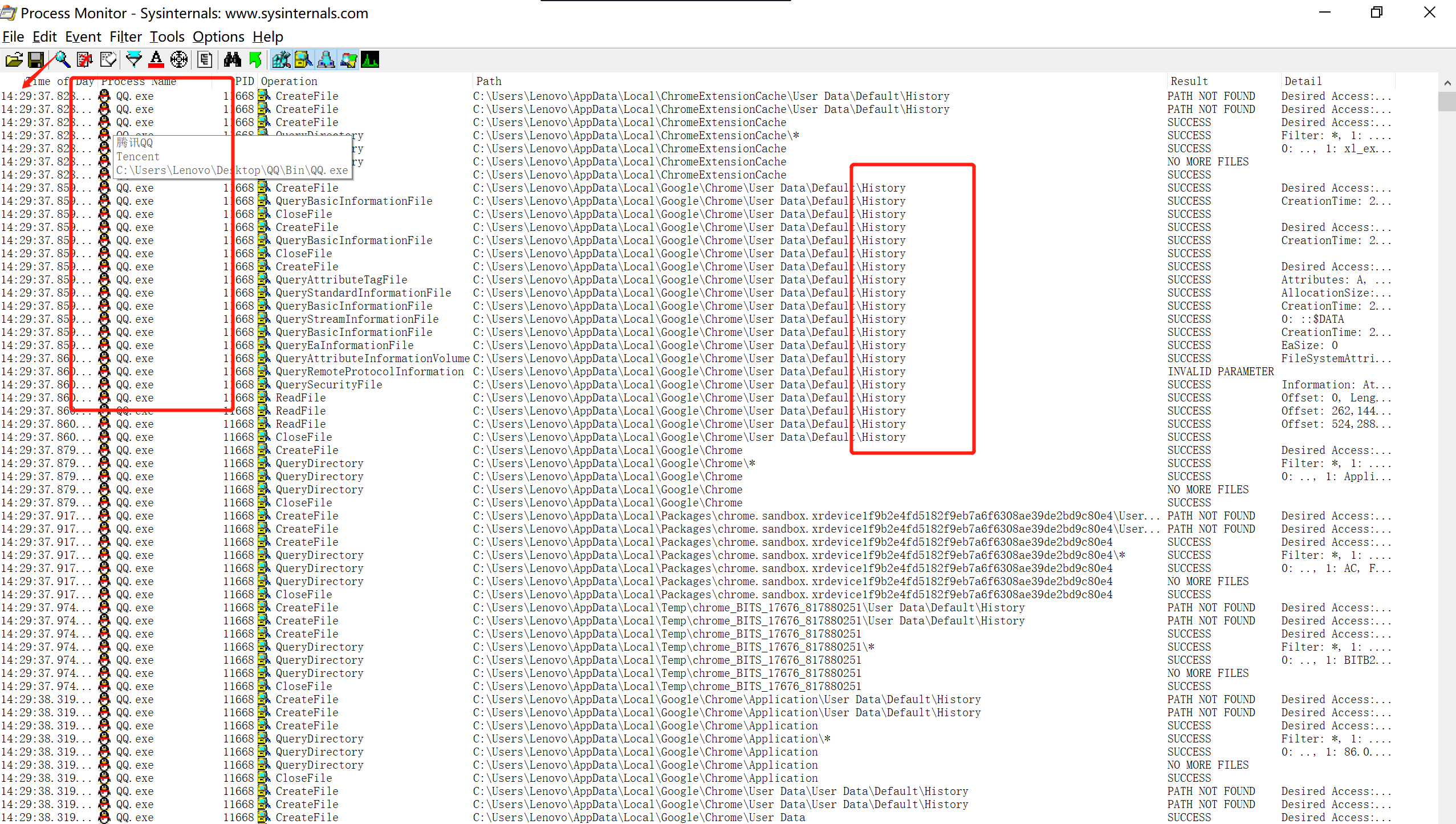This screenshot has width=1456, height=824.
Task: Click the 'Offset: 262,144...' detail cell
Action: [x=1336, y=411]
